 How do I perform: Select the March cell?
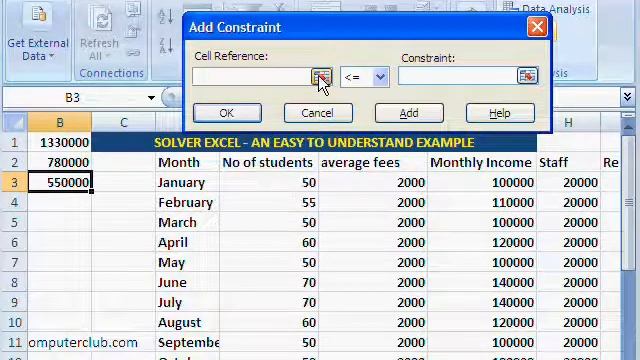187,222
